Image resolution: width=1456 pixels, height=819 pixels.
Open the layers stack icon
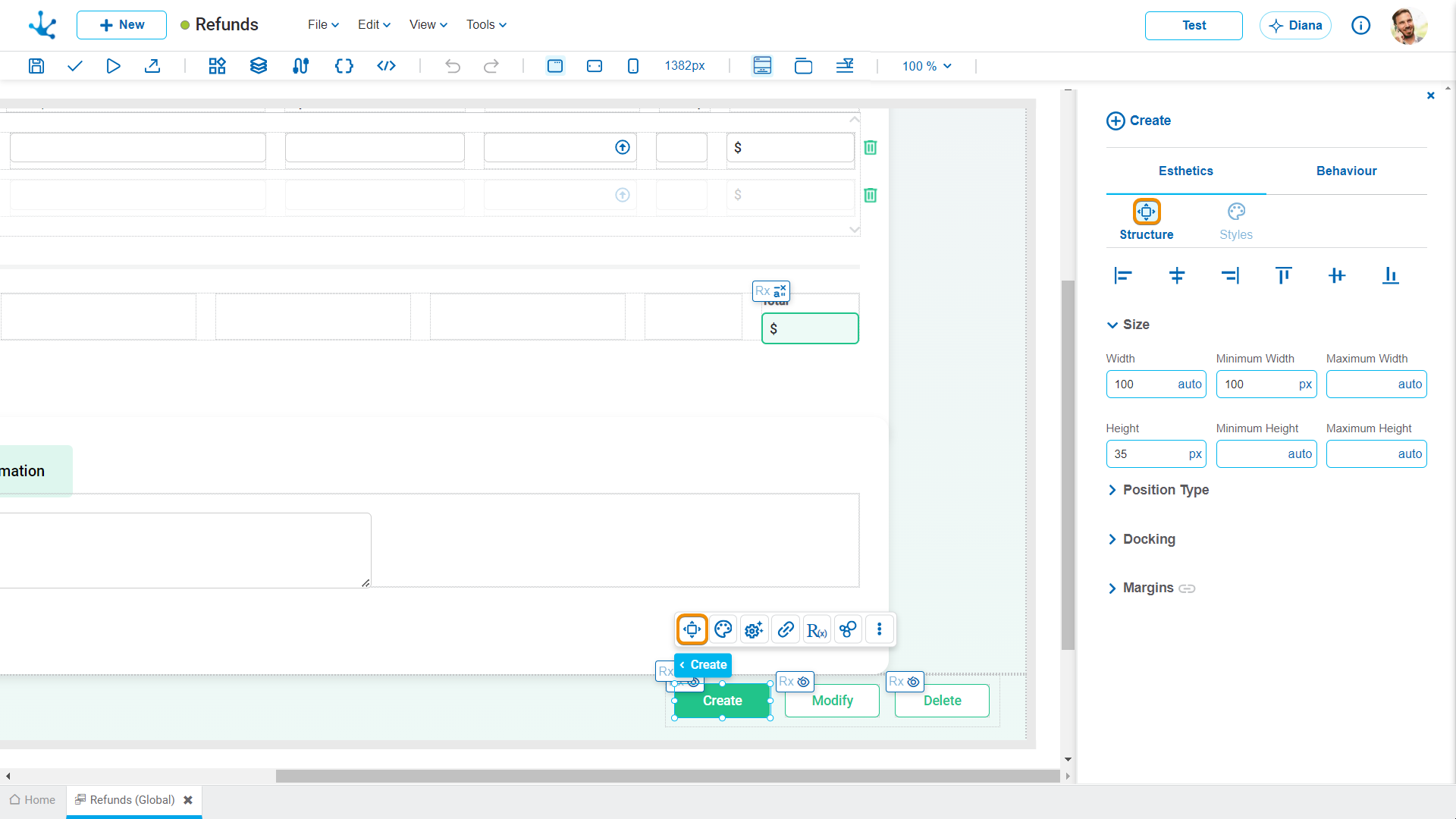tap(259, 66)
